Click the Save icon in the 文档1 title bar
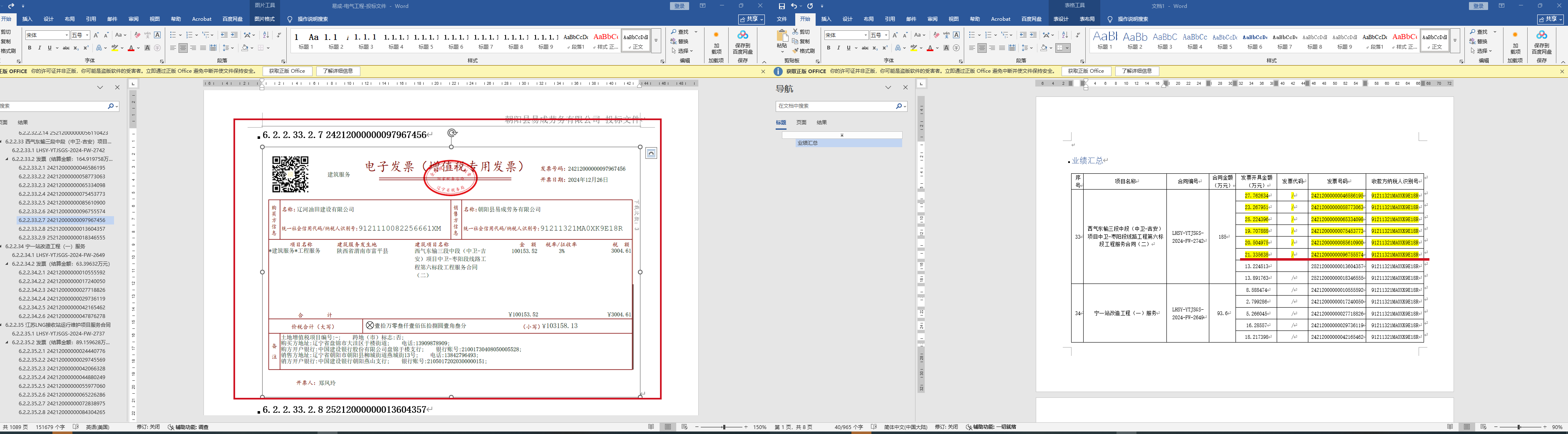The height and width of the screenshot is (434, 1568). click(x=782, y=6)
